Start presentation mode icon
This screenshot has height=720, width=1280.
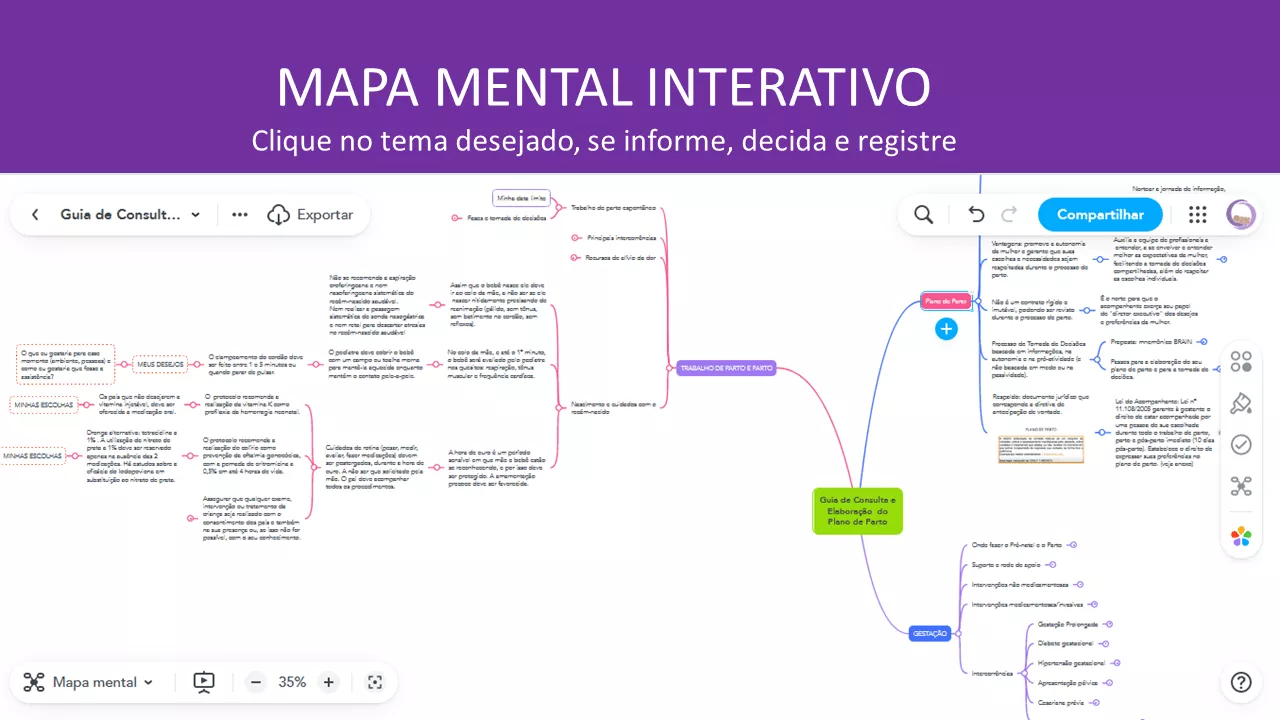(203, 682)
